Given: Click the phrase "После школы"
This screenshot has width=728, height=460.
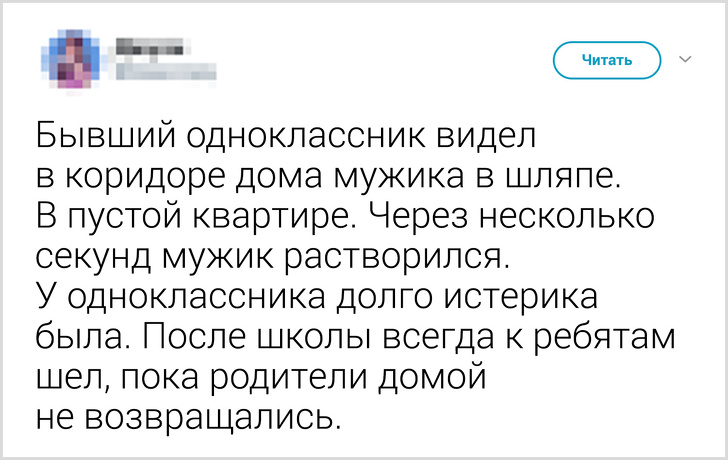Looking at the screenshot, I should (265, 337).
